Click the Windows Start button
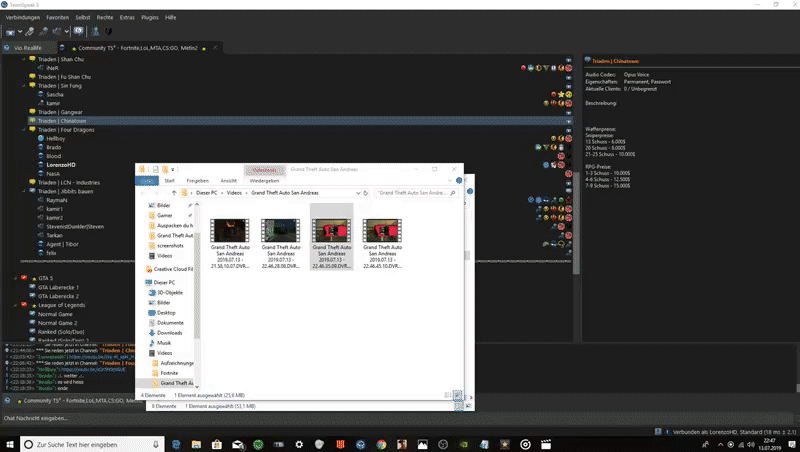800x452 pixels. [x=10, y=442]
